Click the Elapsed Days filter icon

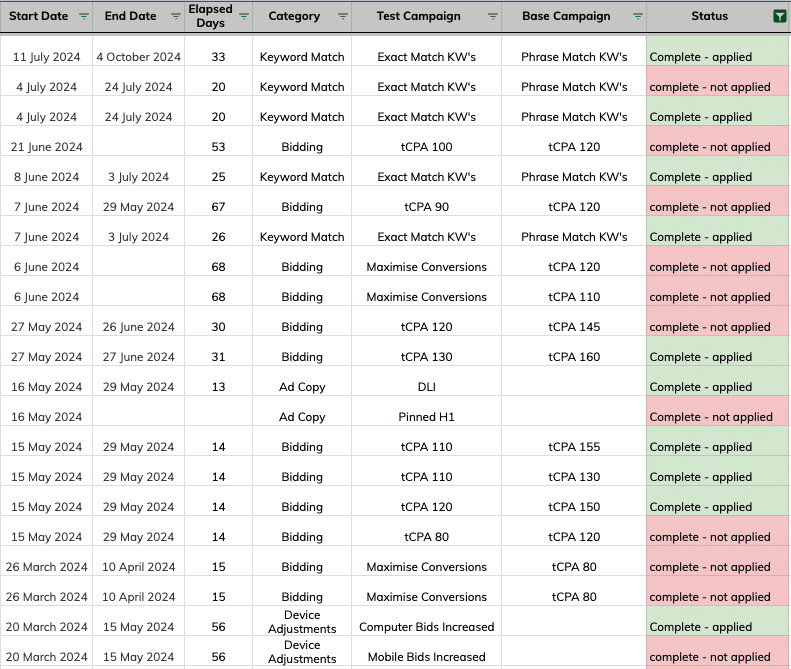coord(243,16)
